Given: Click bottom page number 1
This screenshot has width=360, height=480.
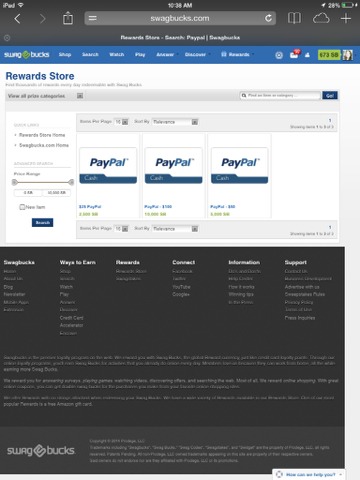Looking at the screenshot, I should click(330, 227).
